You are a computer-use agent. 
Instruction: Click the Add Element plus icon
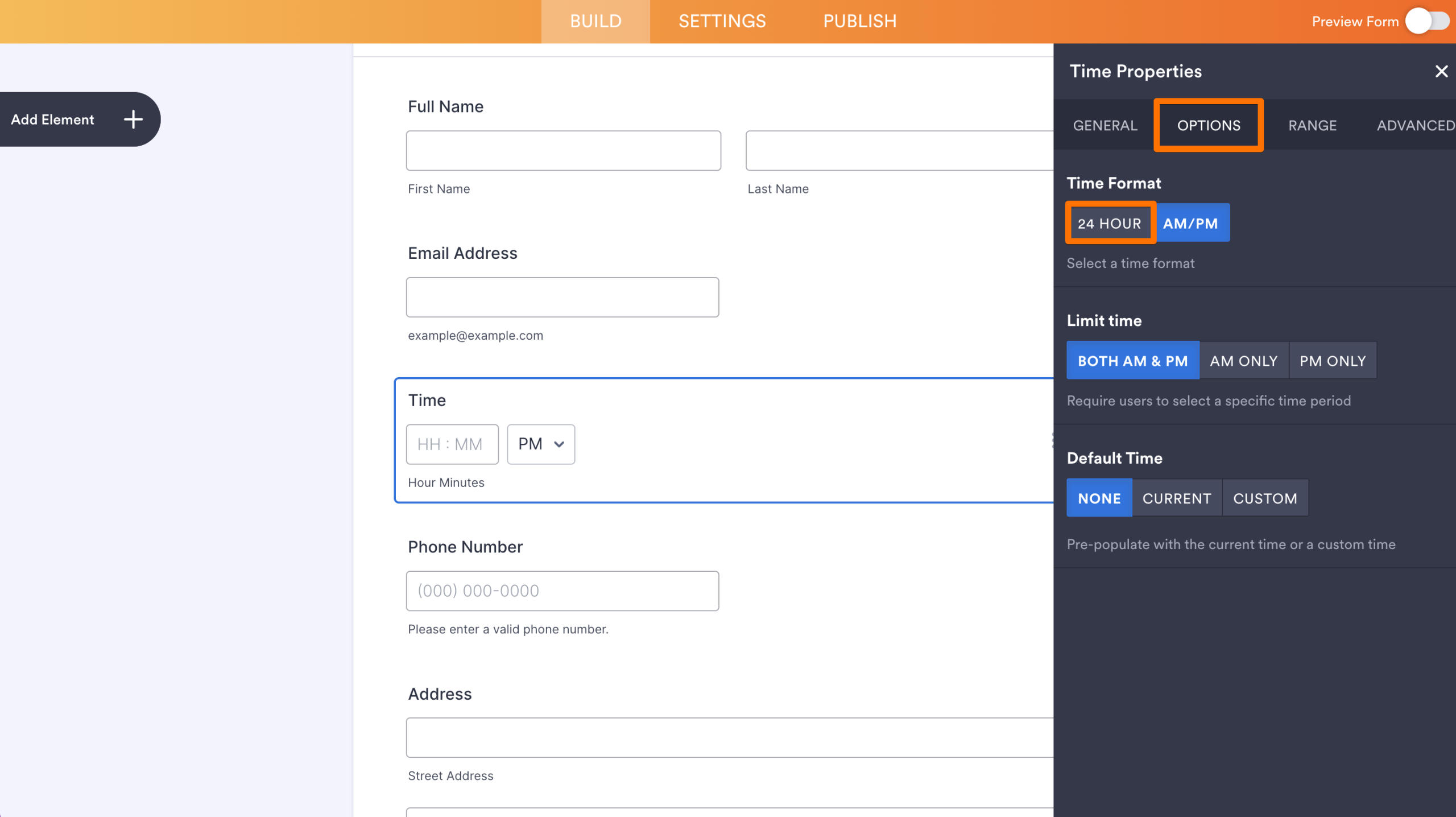point(133,119)
